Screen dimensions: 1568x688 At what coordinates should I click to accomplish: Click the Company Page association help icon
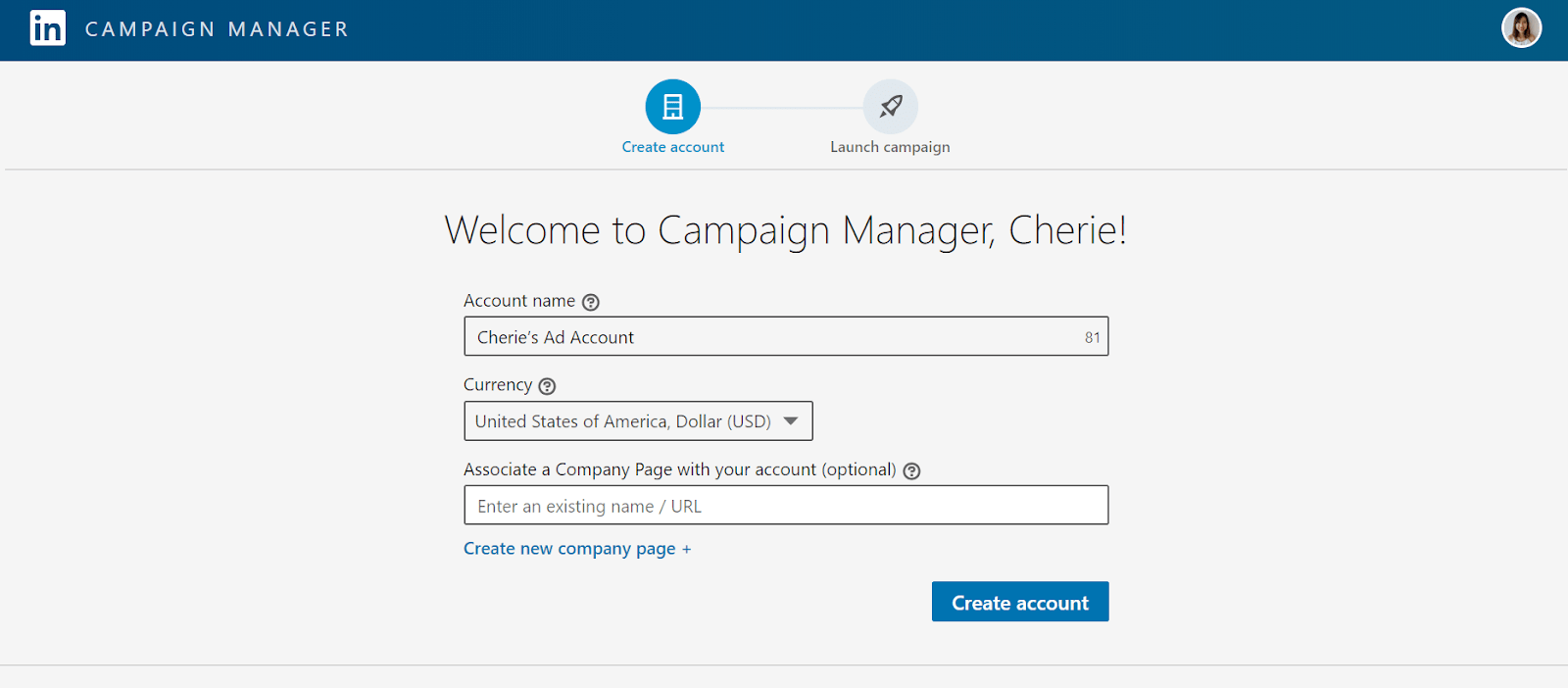point(911,470)
